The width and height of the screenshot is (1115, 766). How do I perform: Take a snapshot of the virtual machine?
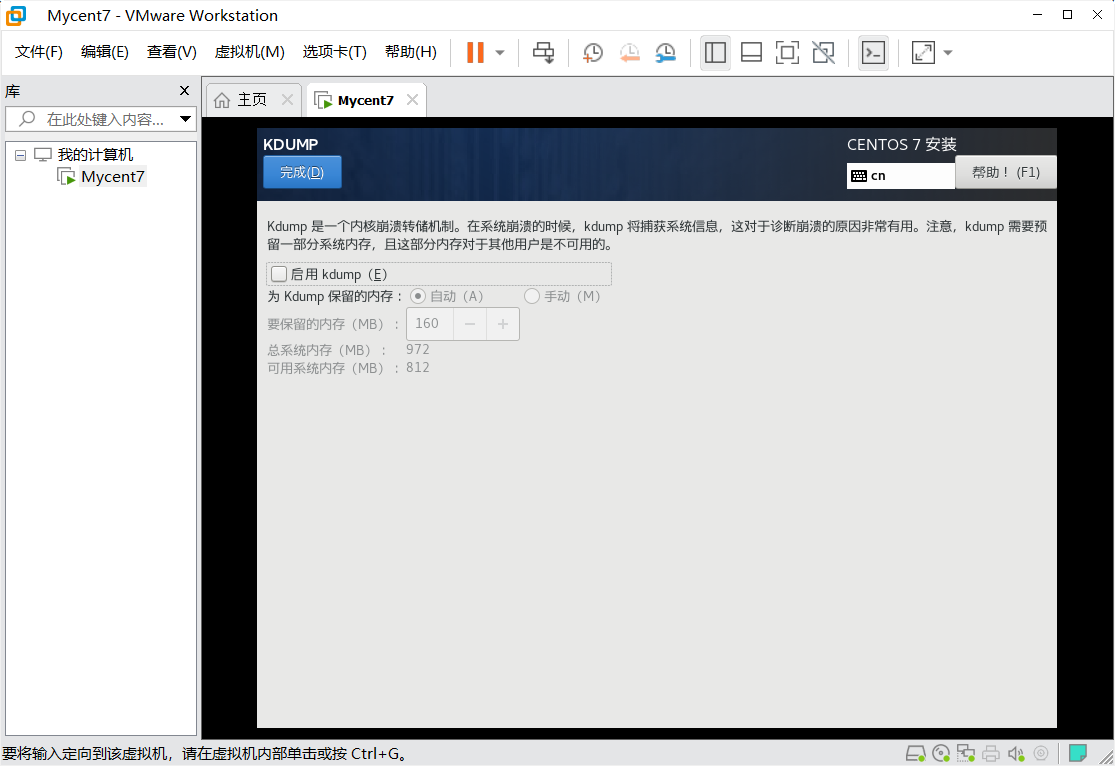[x=592, y=52]
